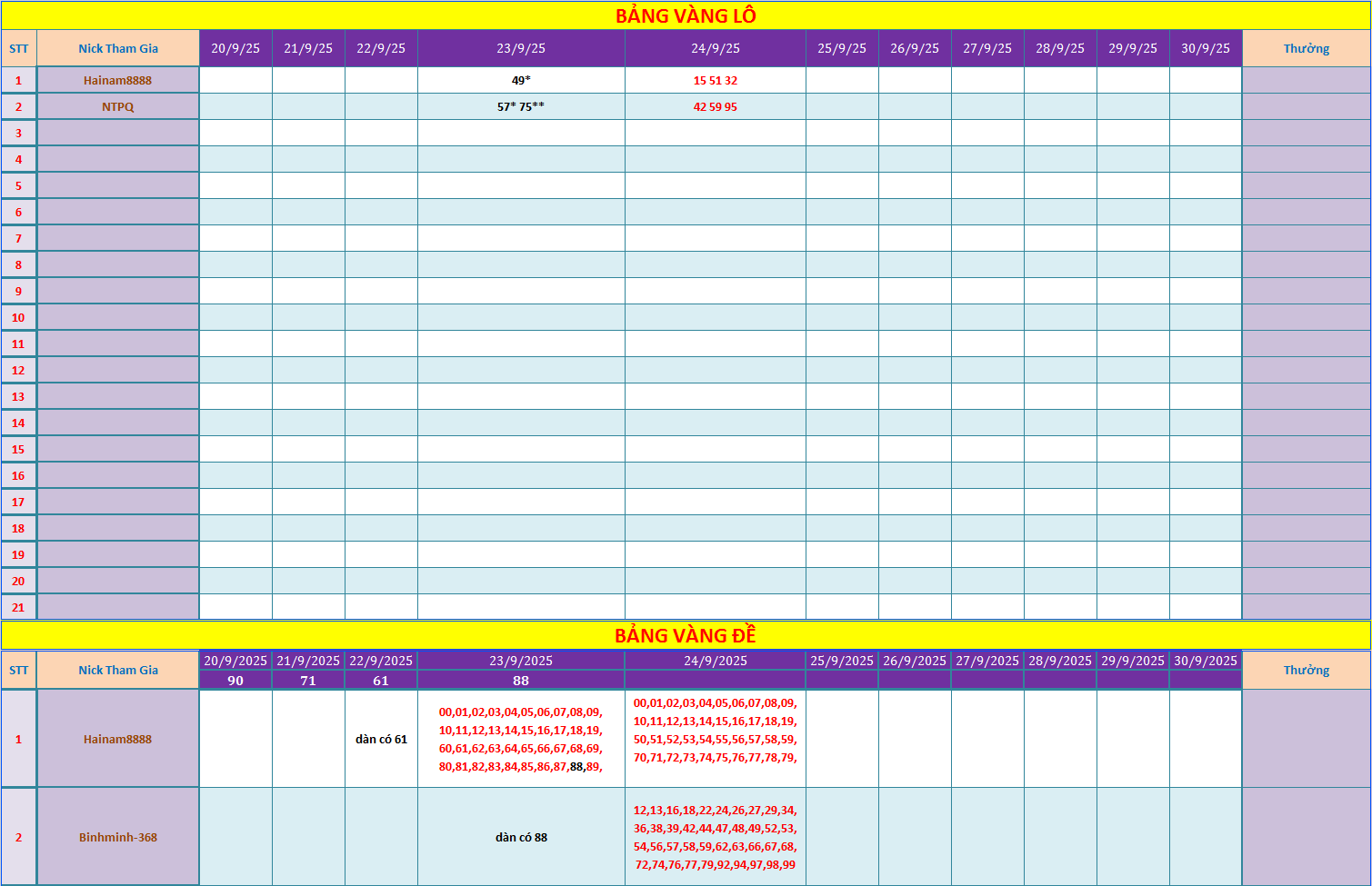The height and width of the screenshot is (886, 1372).
Task: Click the "dàn có 88" cell
Action: point(521,837)
